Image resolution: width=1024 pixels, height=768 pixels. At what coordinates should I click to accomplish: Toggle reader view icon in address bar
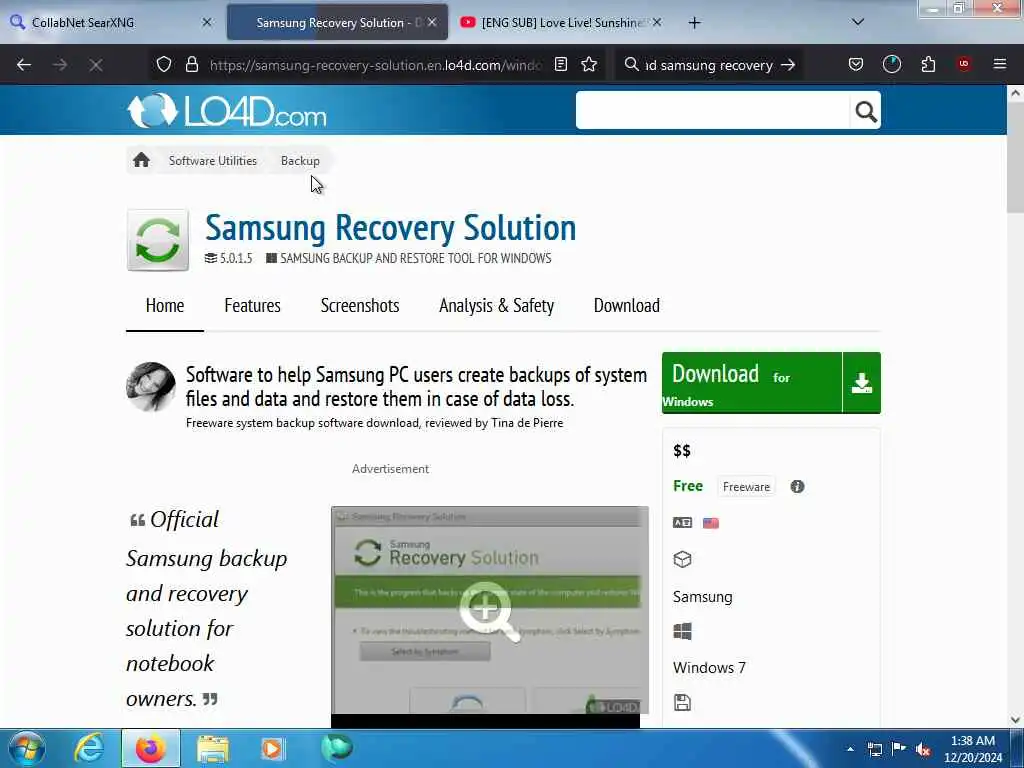coord(560,64)
